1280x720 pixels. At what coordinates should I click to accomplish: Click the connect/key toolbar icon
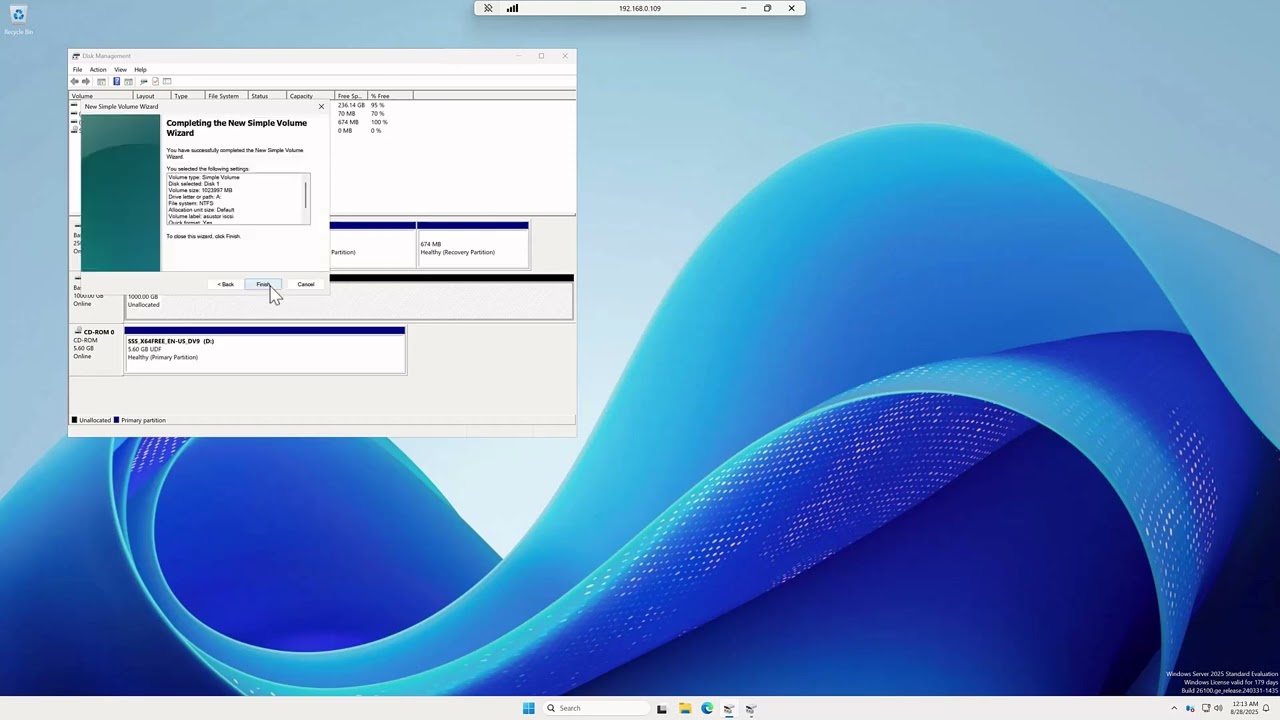click(x=144, y=81)
